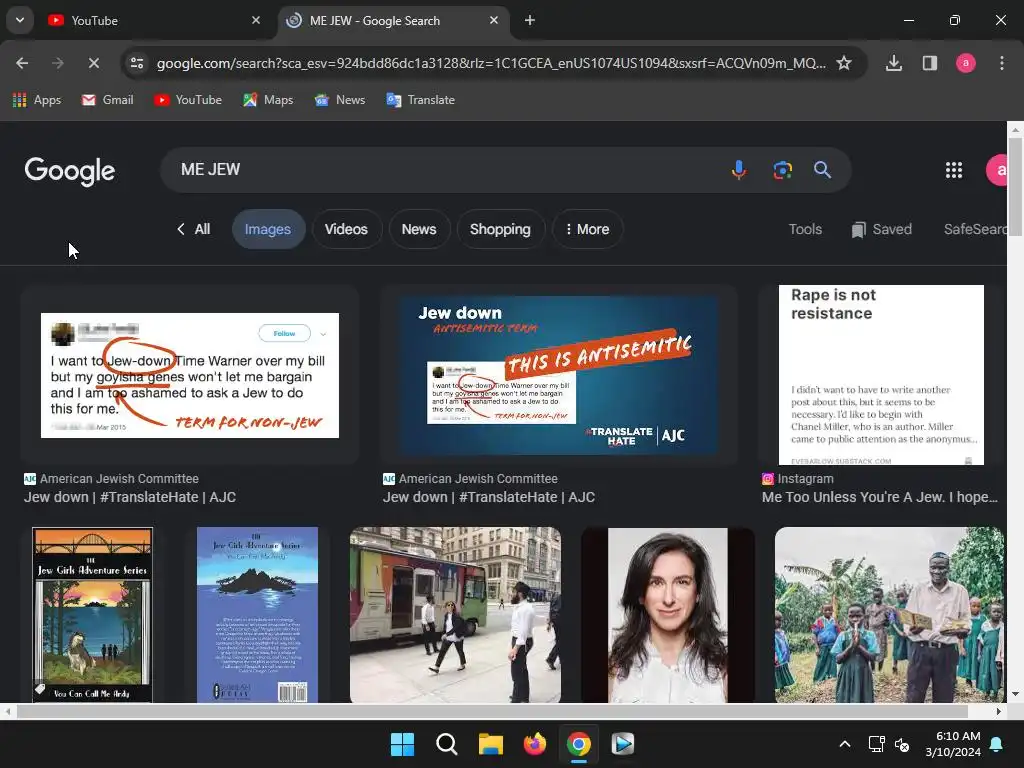Open the taskbar clock and date
This screenshot has width=1024, height=768.
(953, 744)
